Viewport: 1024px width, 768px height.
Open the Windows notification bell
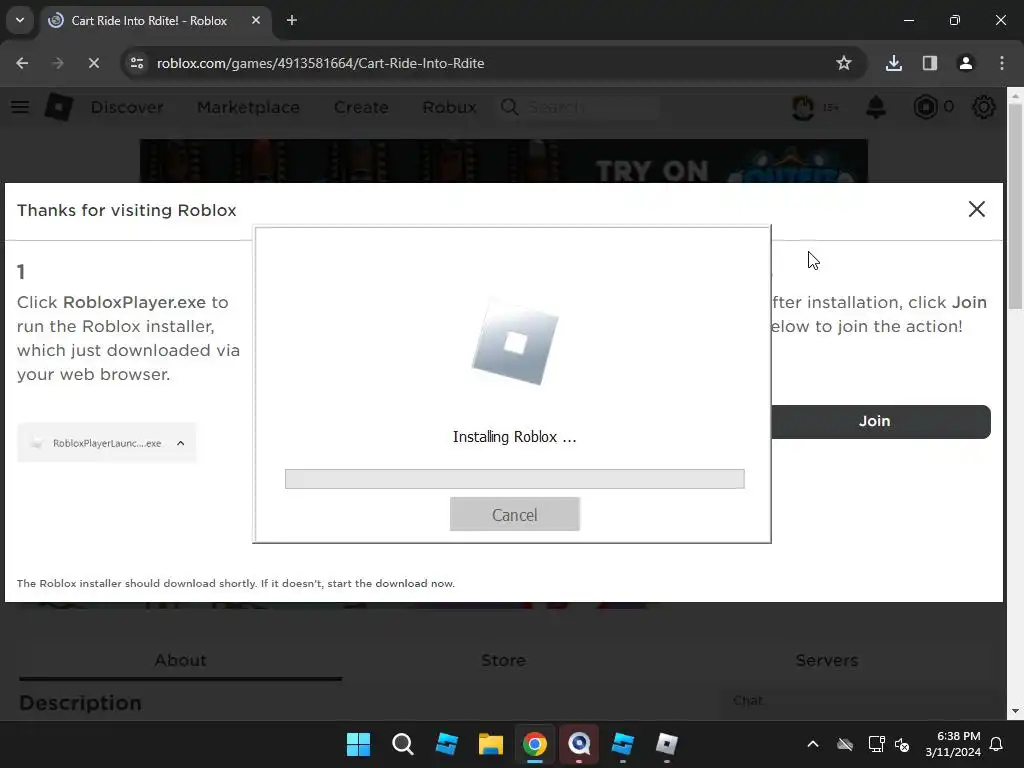click(x=997, y=744)
